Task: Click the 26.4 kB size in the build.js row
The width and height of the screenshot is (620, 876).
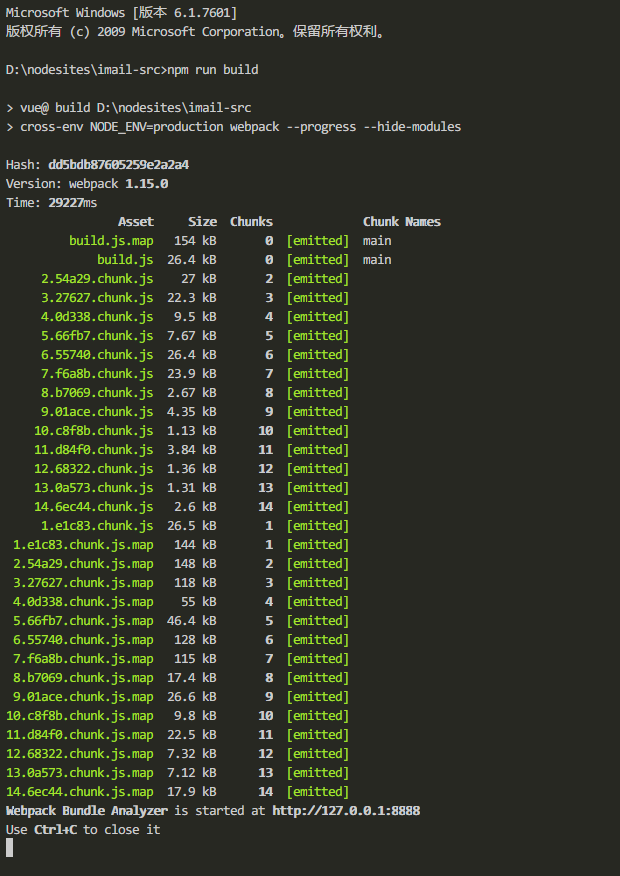Action: tap(192, 260)
